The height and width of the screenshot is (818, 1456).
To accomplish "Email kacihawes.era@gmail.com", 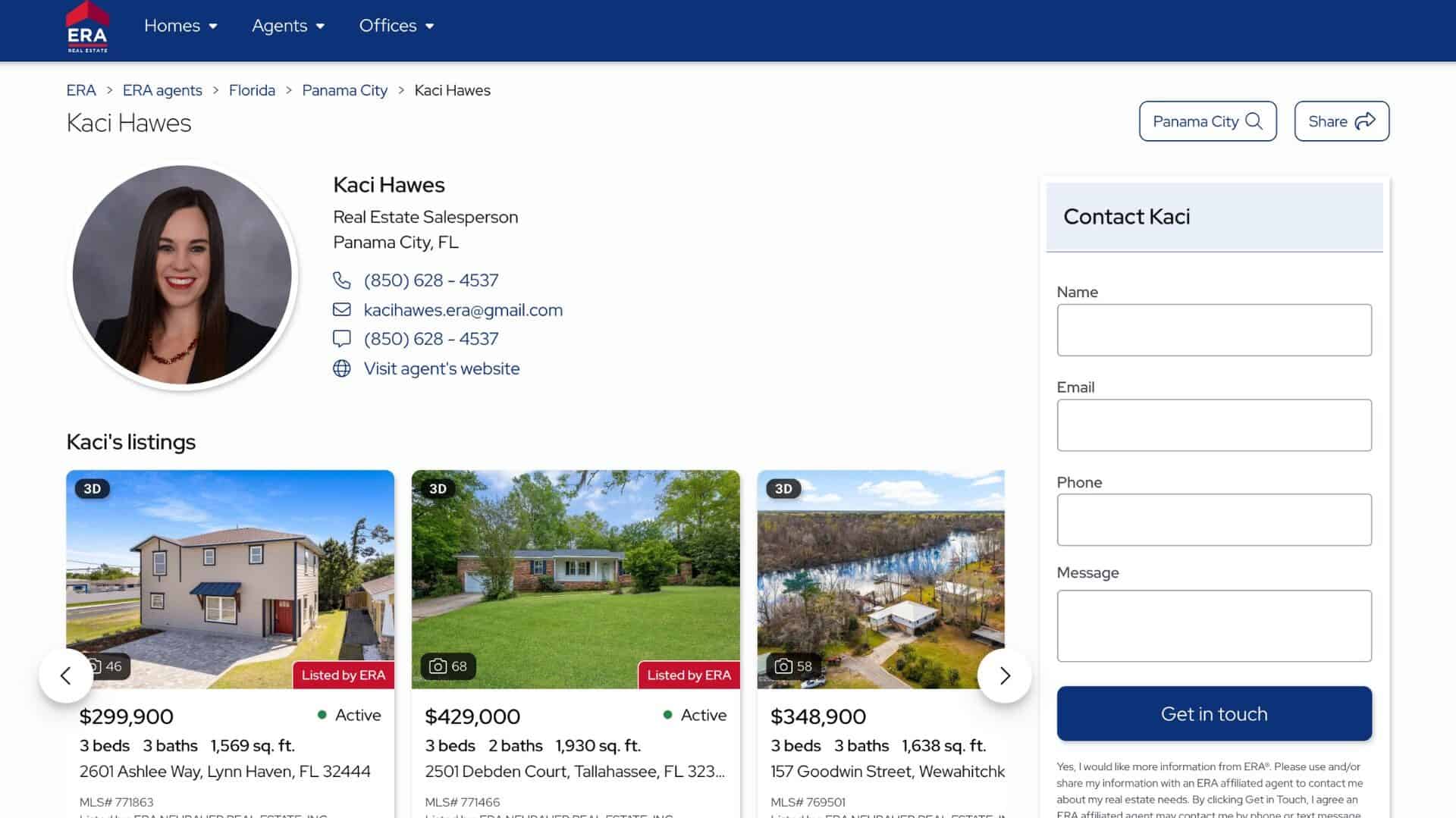I will click(463, 310).
